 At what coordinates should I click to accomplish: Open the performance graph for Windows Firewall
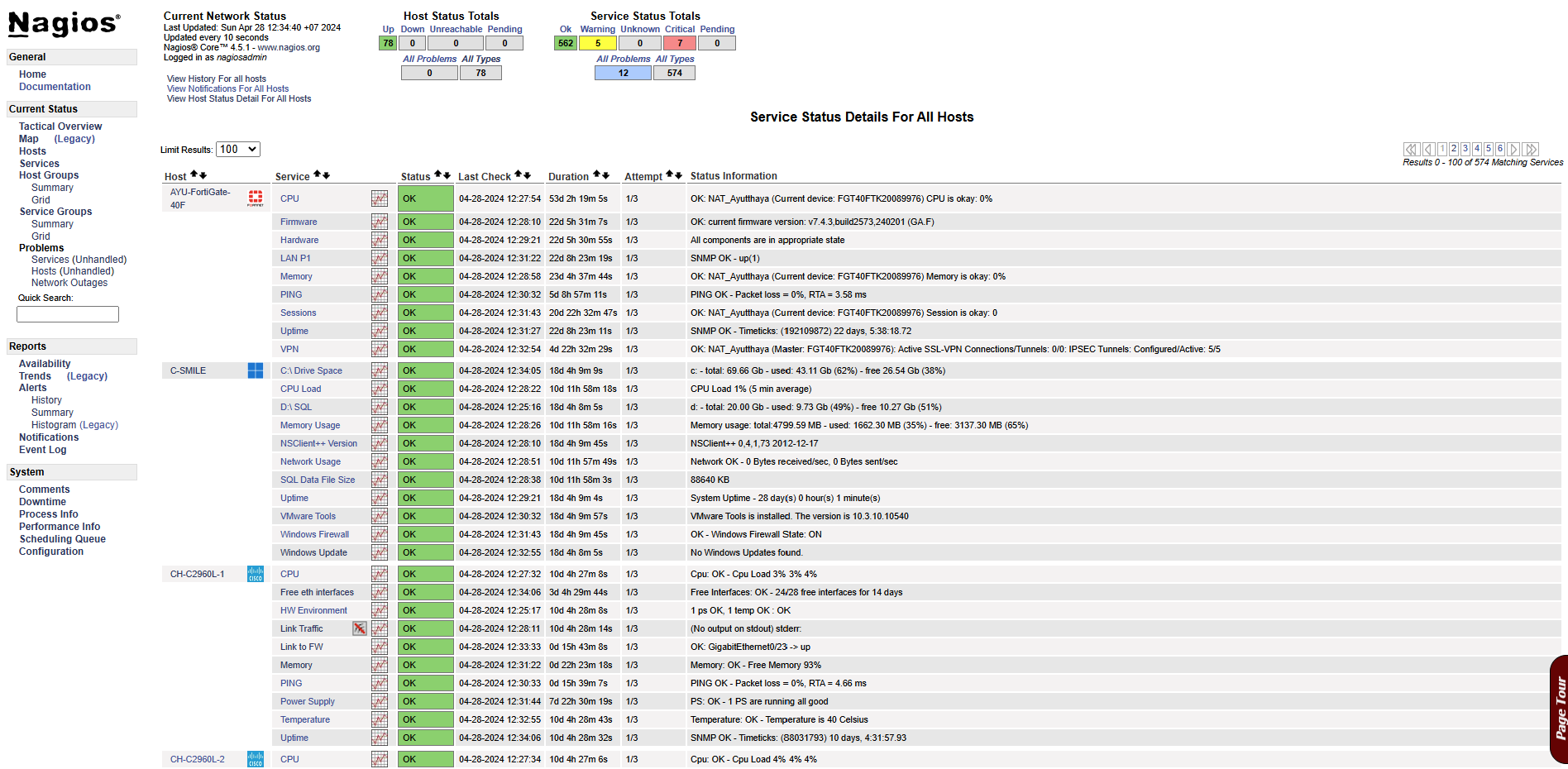pos(380,534)
